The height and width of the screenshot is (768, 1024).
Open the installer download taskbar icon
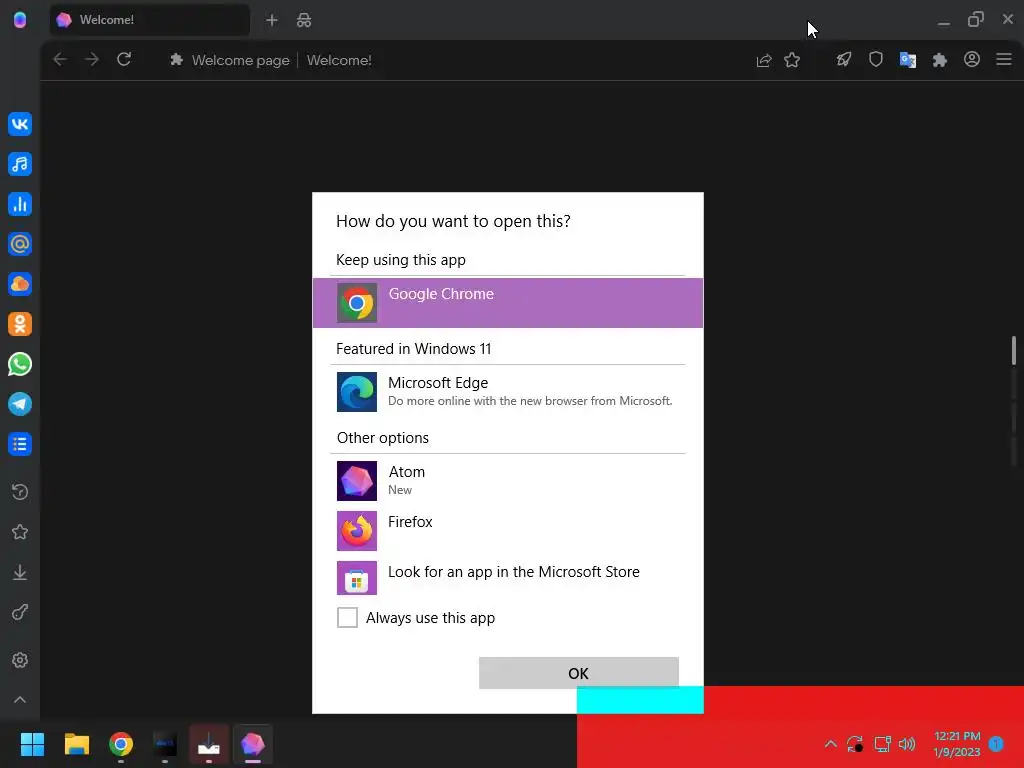(209, 744)
